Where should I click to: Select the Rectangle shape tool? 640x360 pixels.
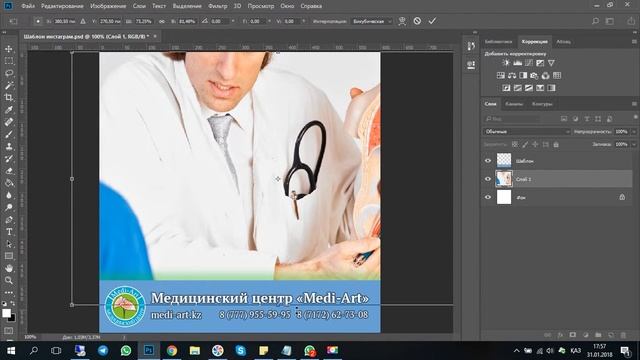pyautogui.click(x=9, y=256)
